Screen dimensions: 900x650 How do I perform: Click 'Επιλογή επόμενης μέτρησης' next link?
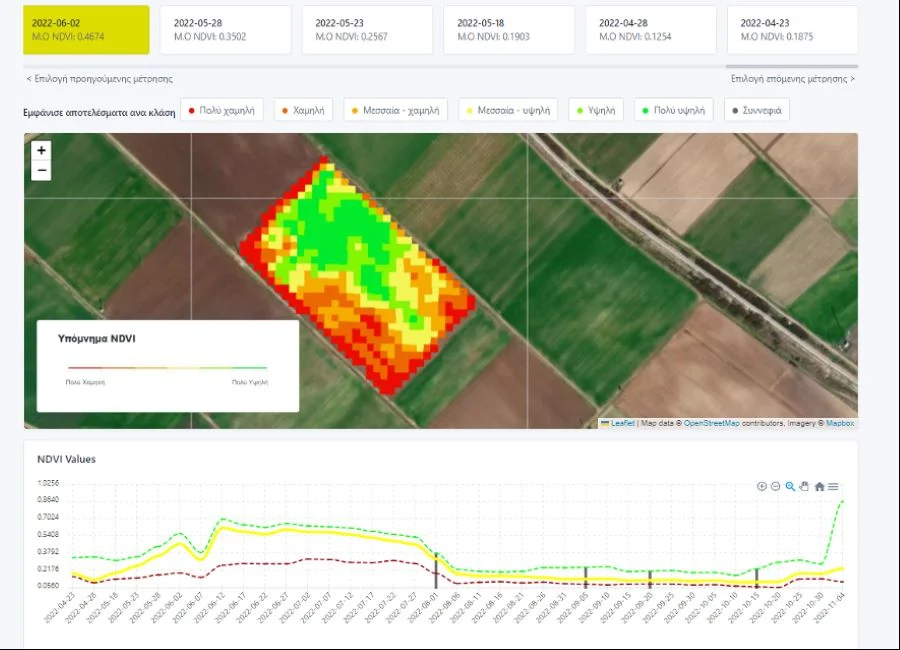pos(792,78)
